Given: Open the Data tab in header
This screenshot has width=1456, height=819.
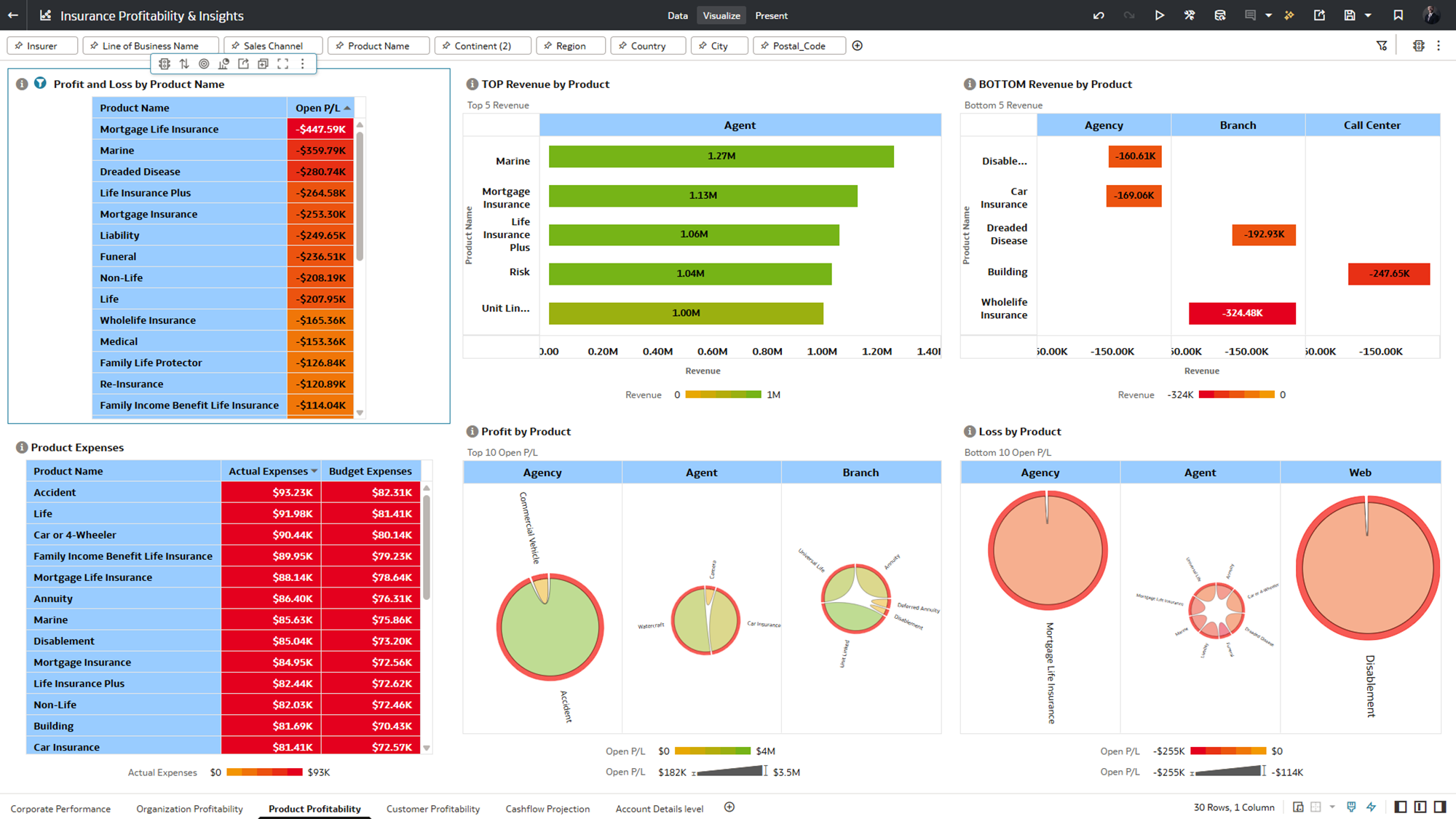Looking at the screenshot, I should [x=677, y=15].
